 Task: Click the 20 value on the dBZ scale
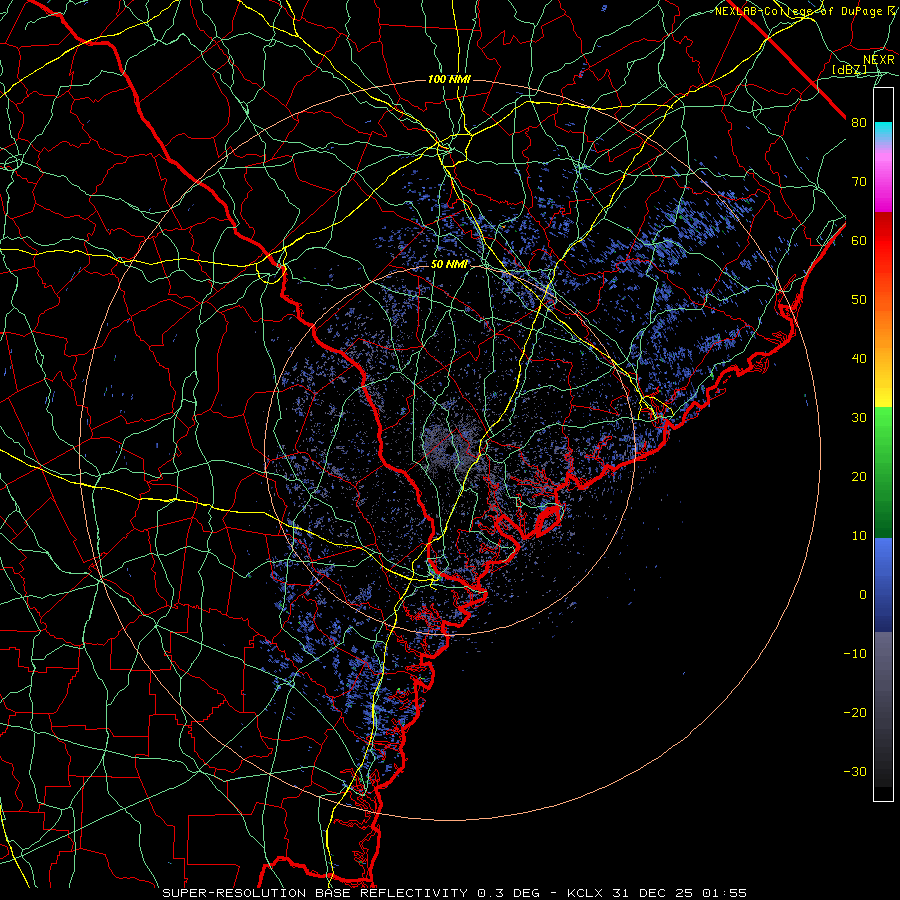click(859, 477)
